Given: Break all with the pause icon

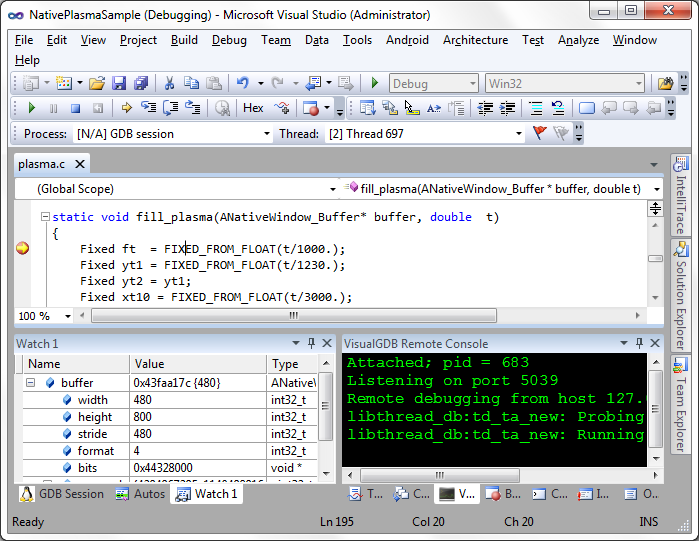Looking at the screenshot, I should point(53,108).
